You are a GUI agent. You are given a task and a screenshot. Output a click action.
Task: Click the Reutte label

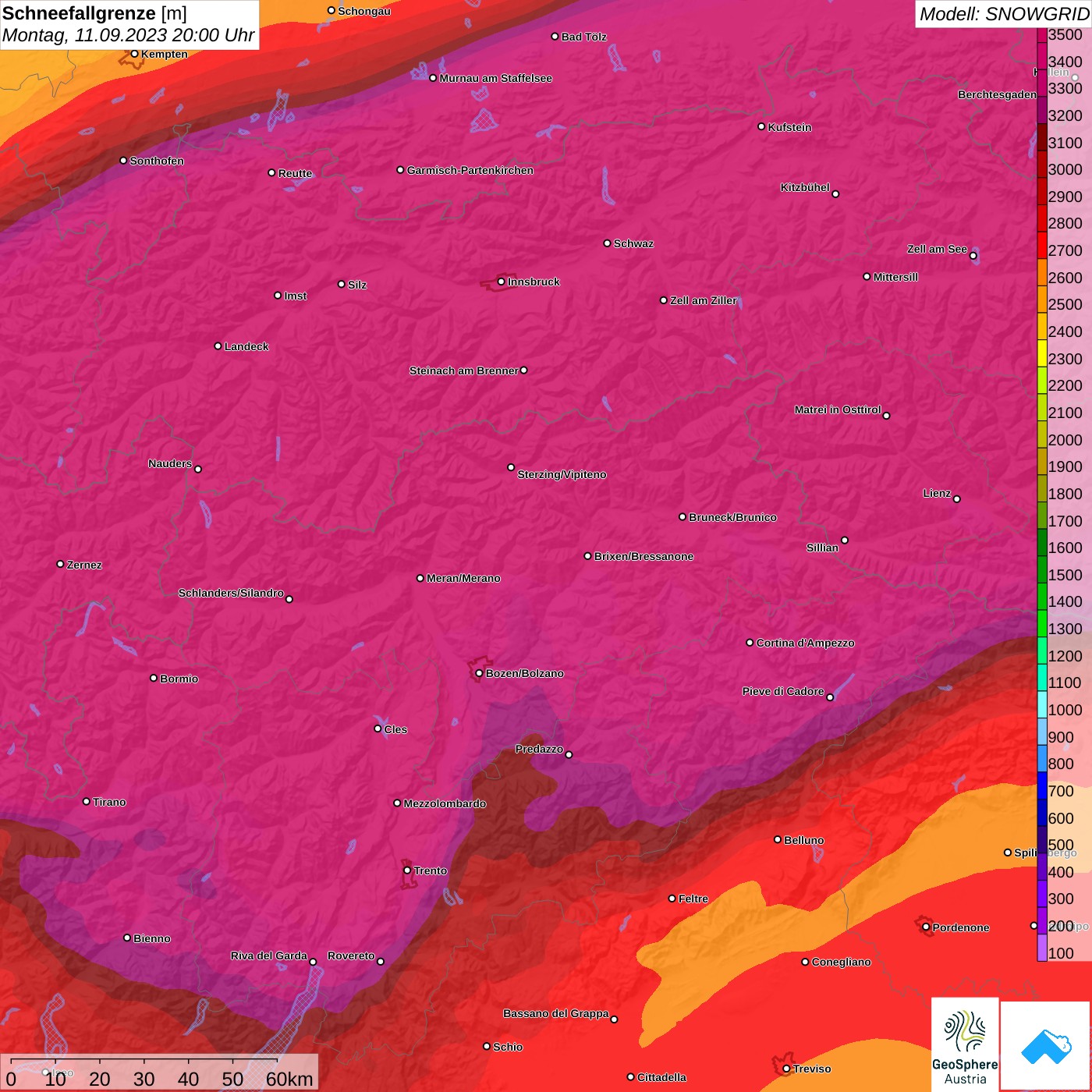coord(295,173)
